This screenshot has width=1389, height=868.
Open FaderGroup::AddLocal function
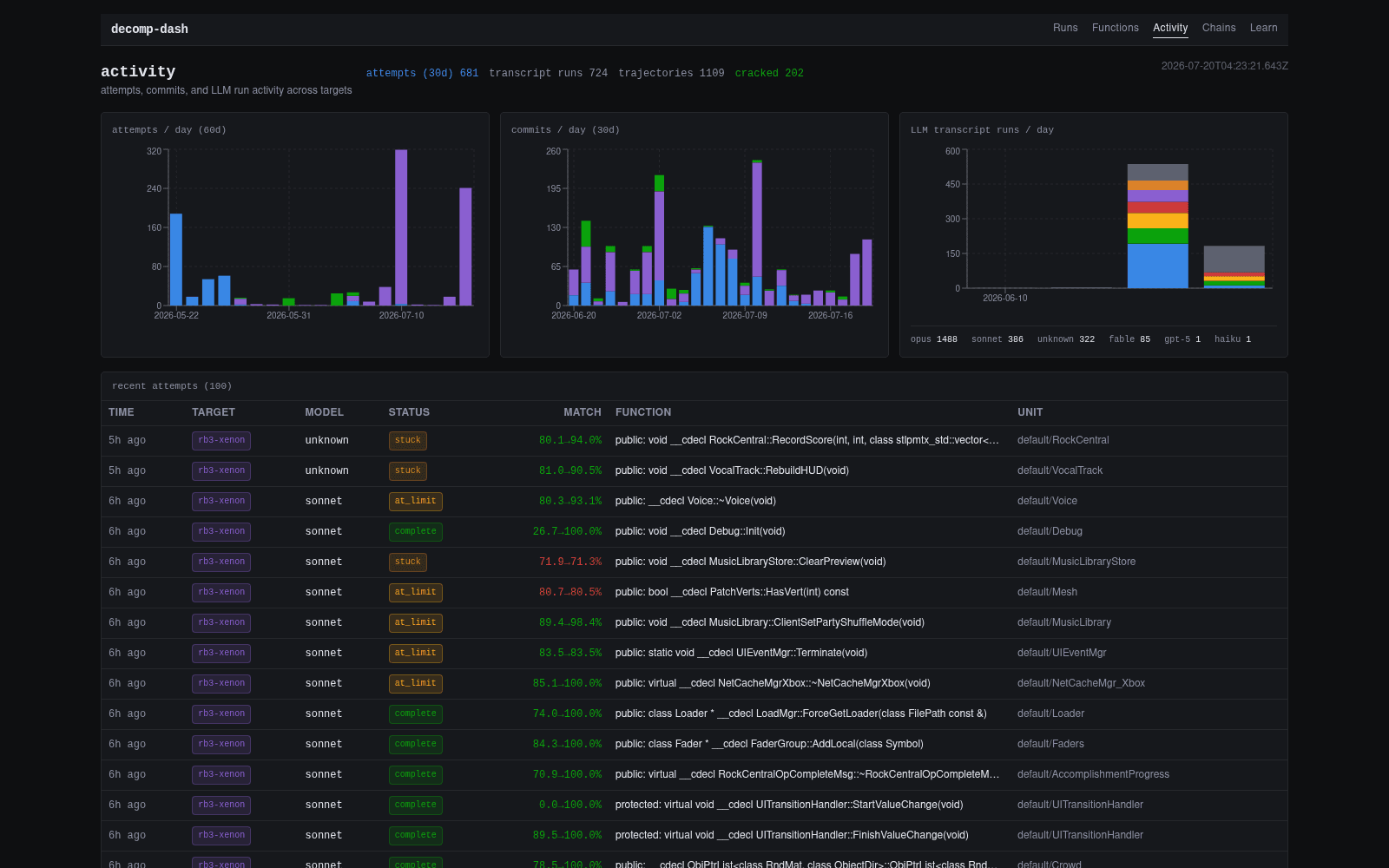coord(769,744)
